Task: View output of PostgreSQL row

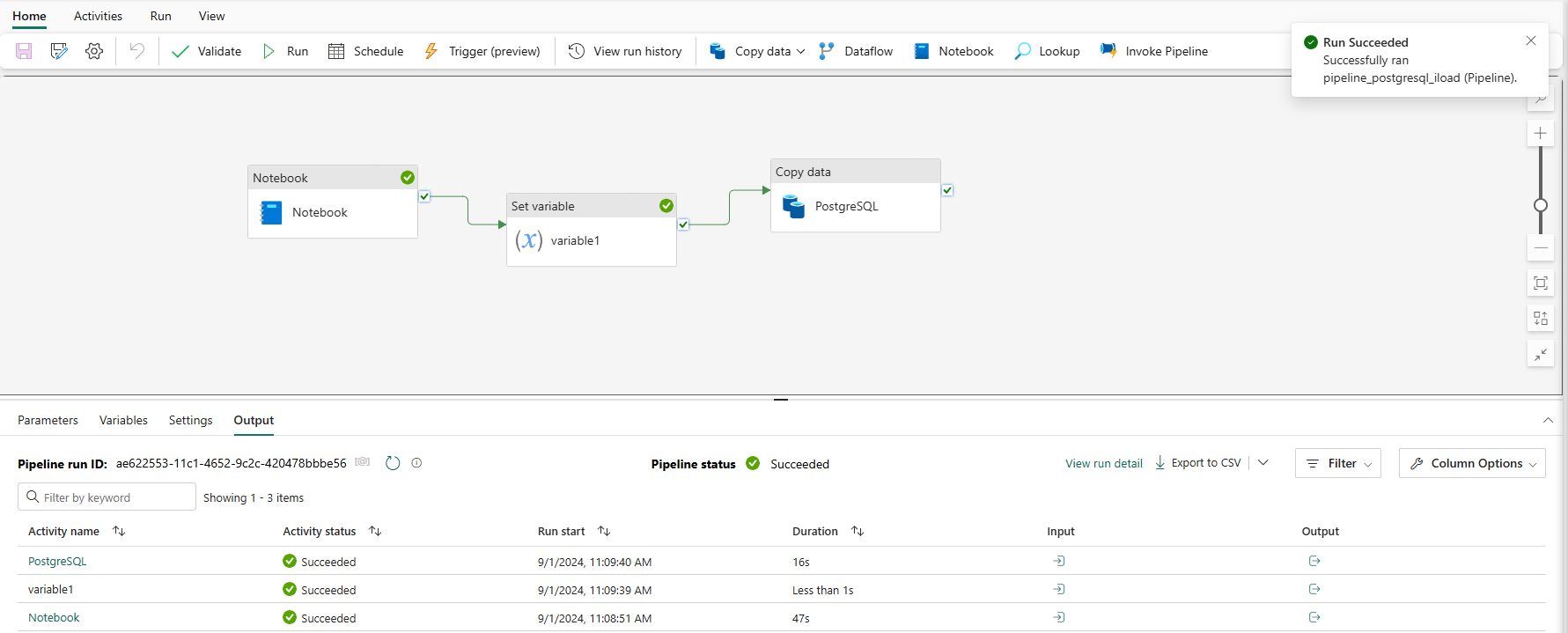Action: (1314, 561)
